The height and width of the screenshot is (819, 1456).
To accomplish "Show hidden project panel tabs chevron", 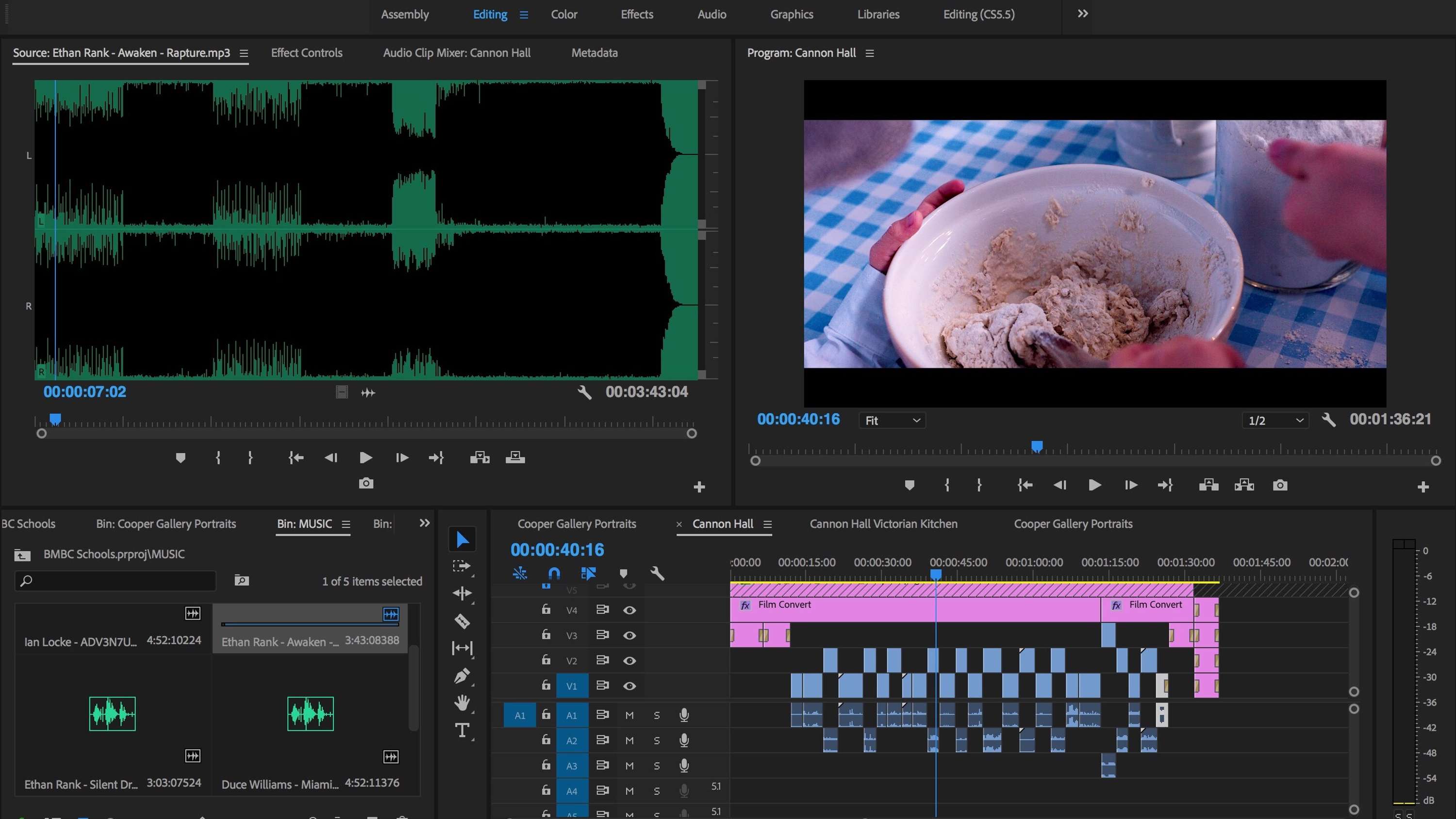I will pos(424,524).
